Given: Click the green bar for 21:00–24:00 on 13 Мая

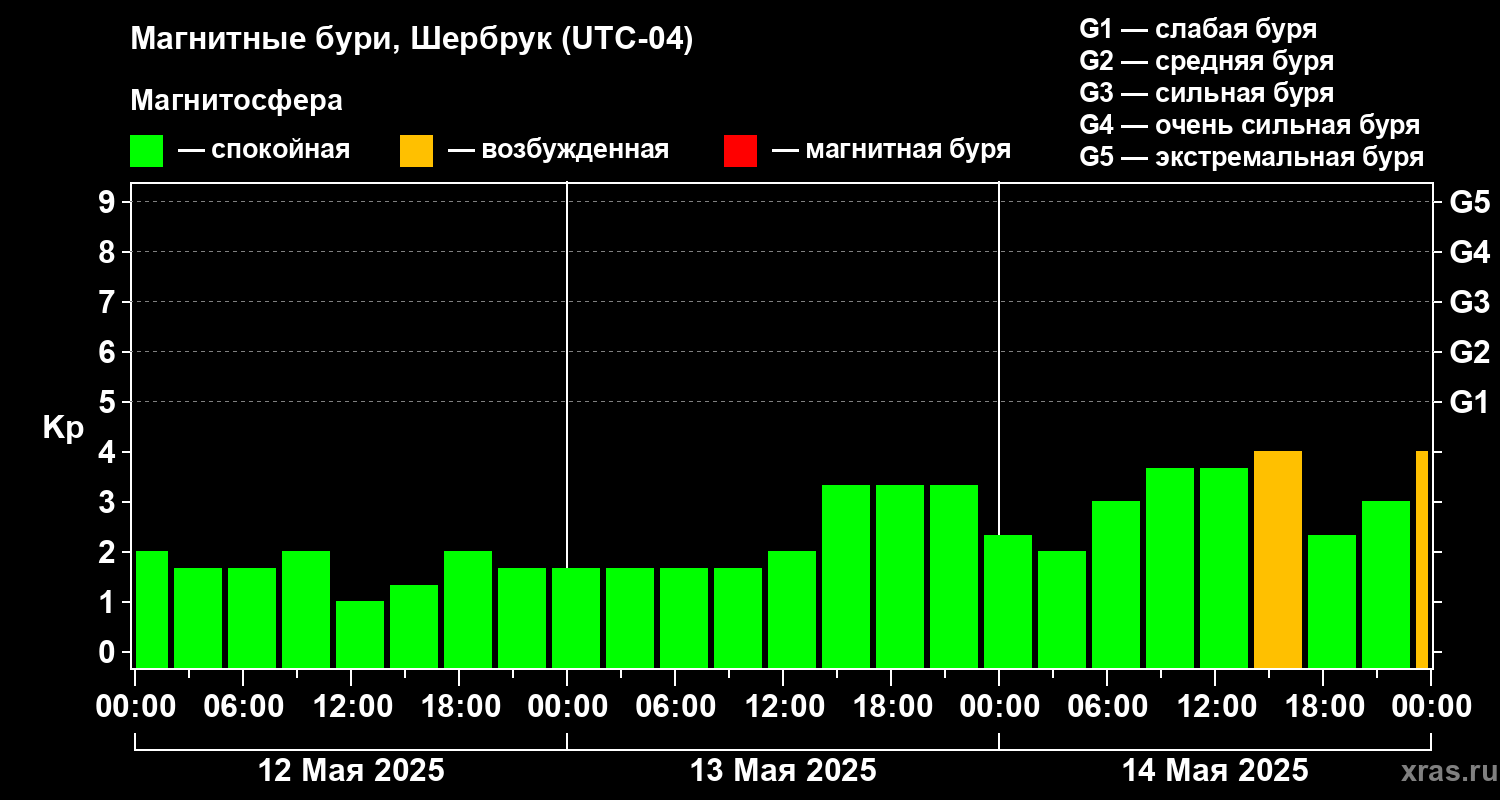Looking at the screenshot, I should coord(954,577).
